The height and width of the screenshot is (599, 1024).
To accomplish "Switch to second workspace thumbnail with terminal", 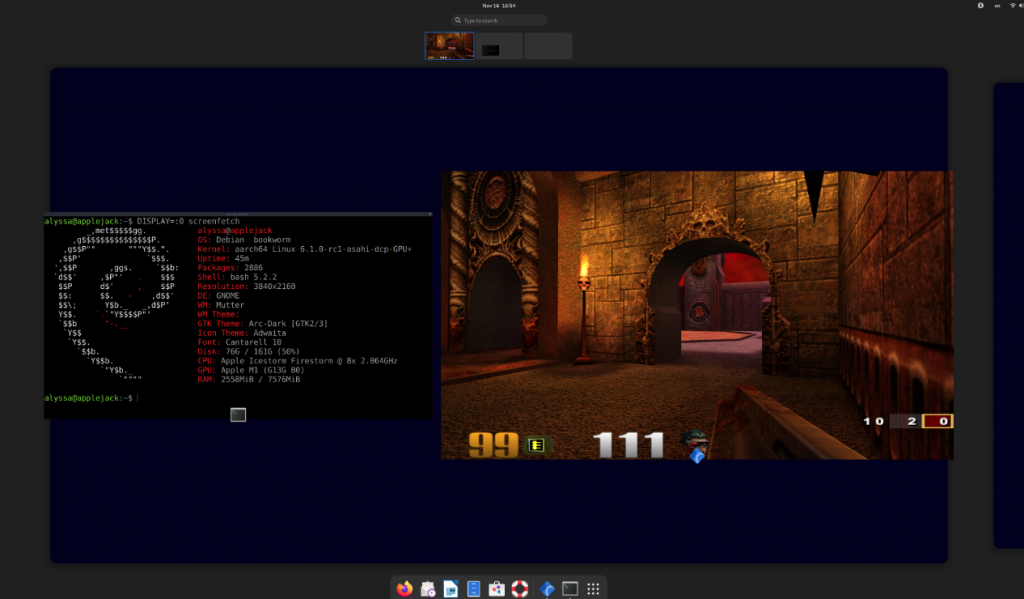I will point(499,46).
